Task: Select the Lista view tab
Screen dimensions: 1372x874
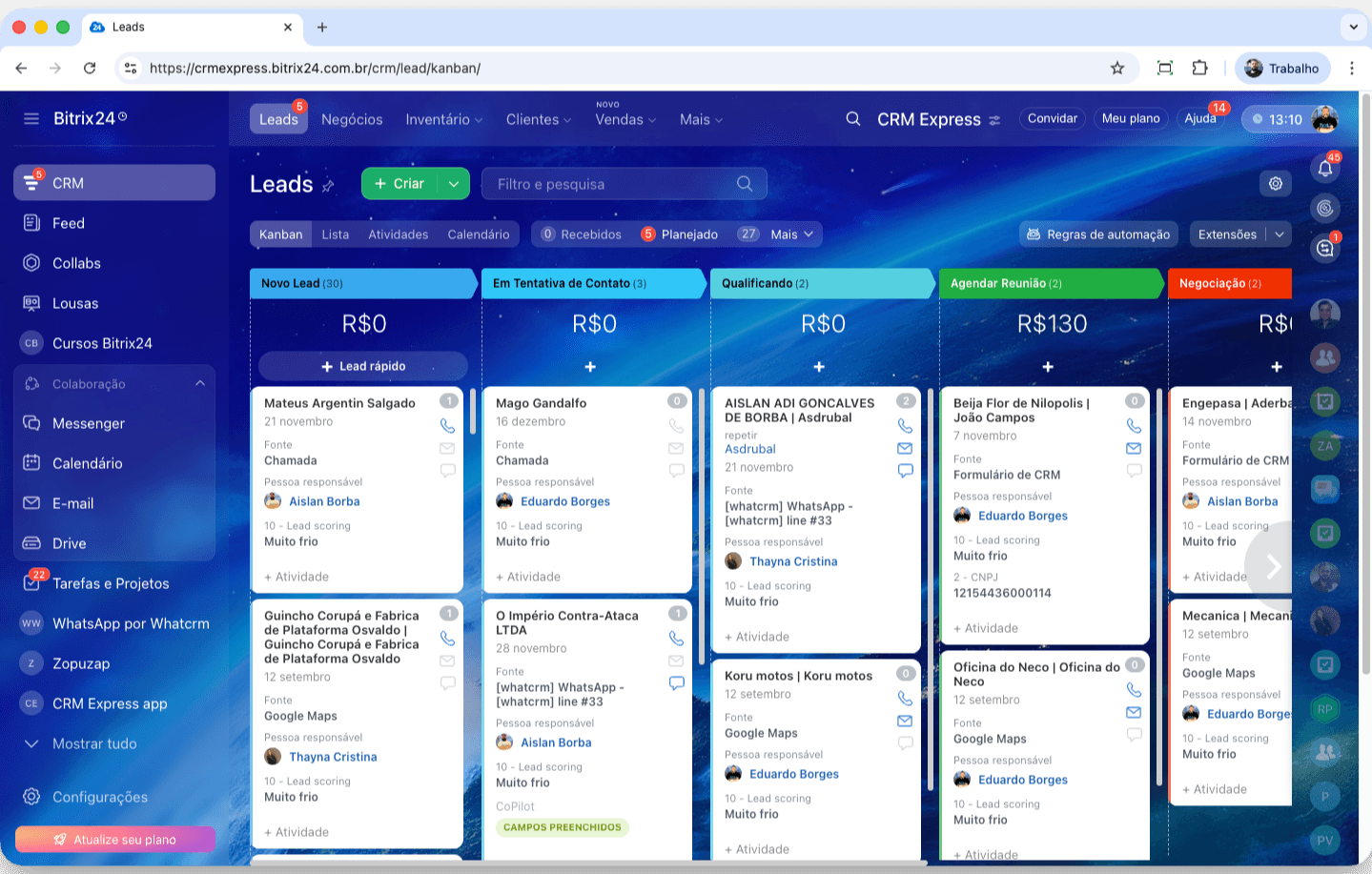Action: tap(335, 234)
